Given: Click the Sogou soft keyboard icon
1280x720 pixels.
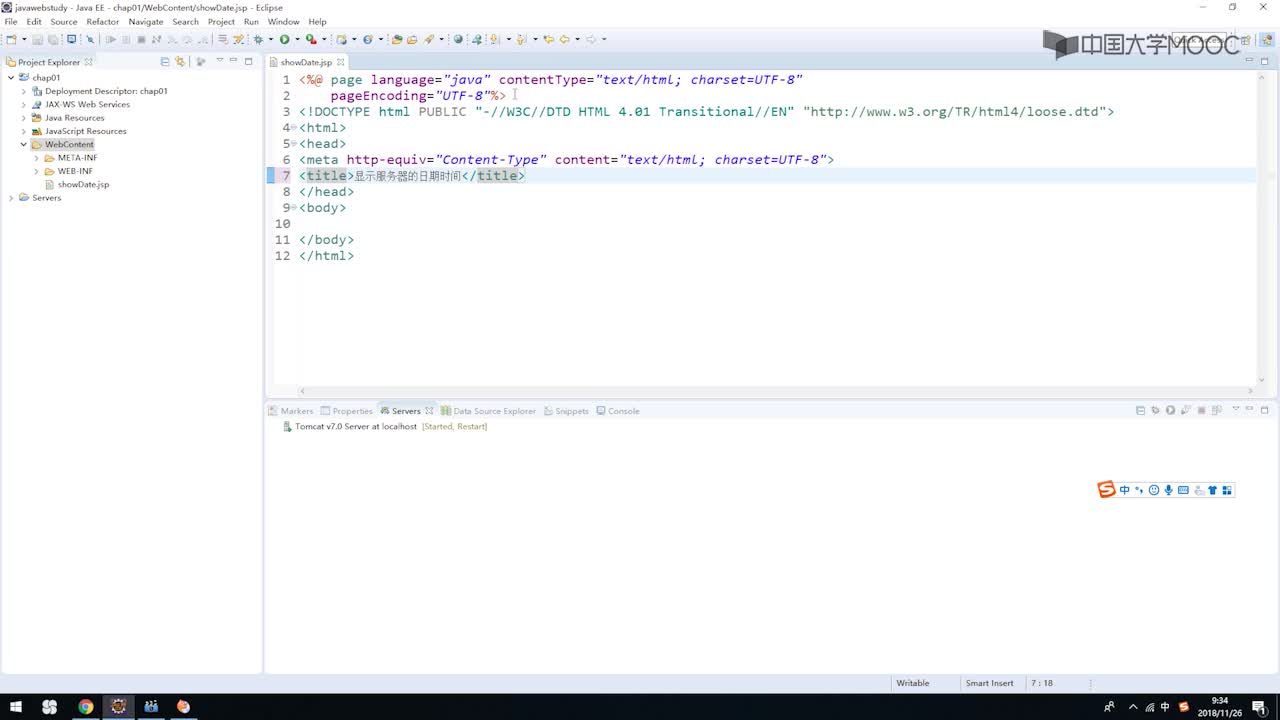Looking at the screenshot, I should tap(1183, 490).
